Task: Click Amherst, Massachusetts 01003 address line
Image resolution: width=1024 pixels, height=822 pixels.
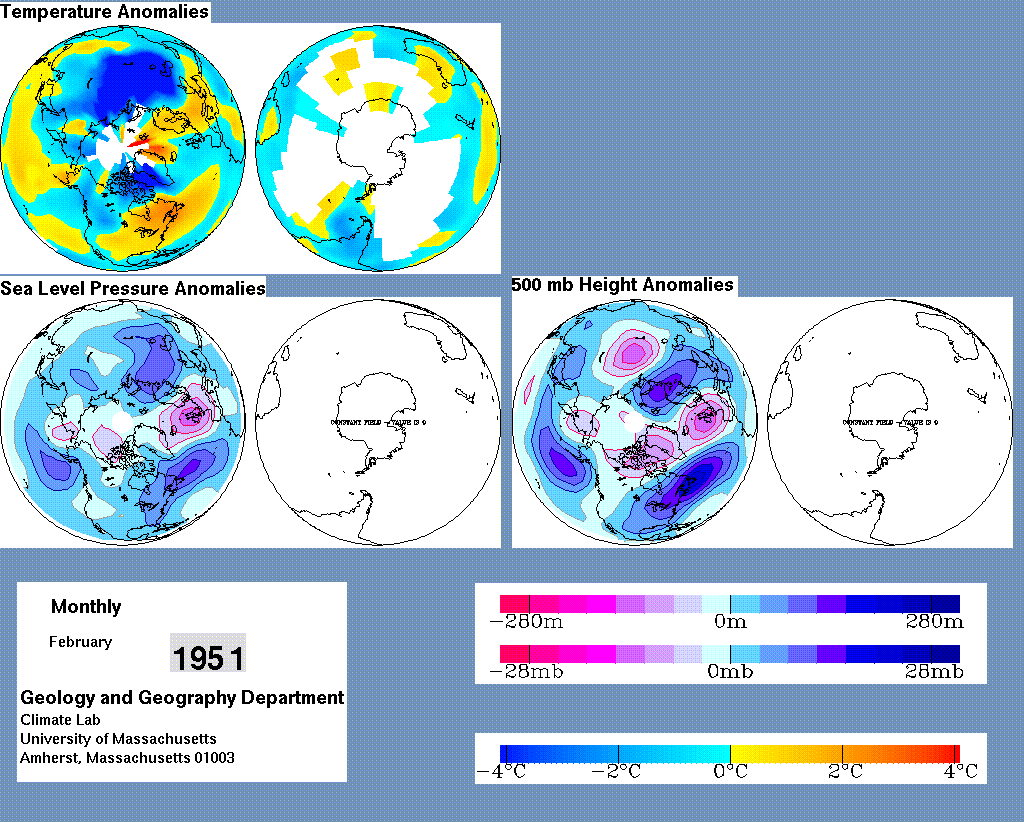Action: click(127, 758)
